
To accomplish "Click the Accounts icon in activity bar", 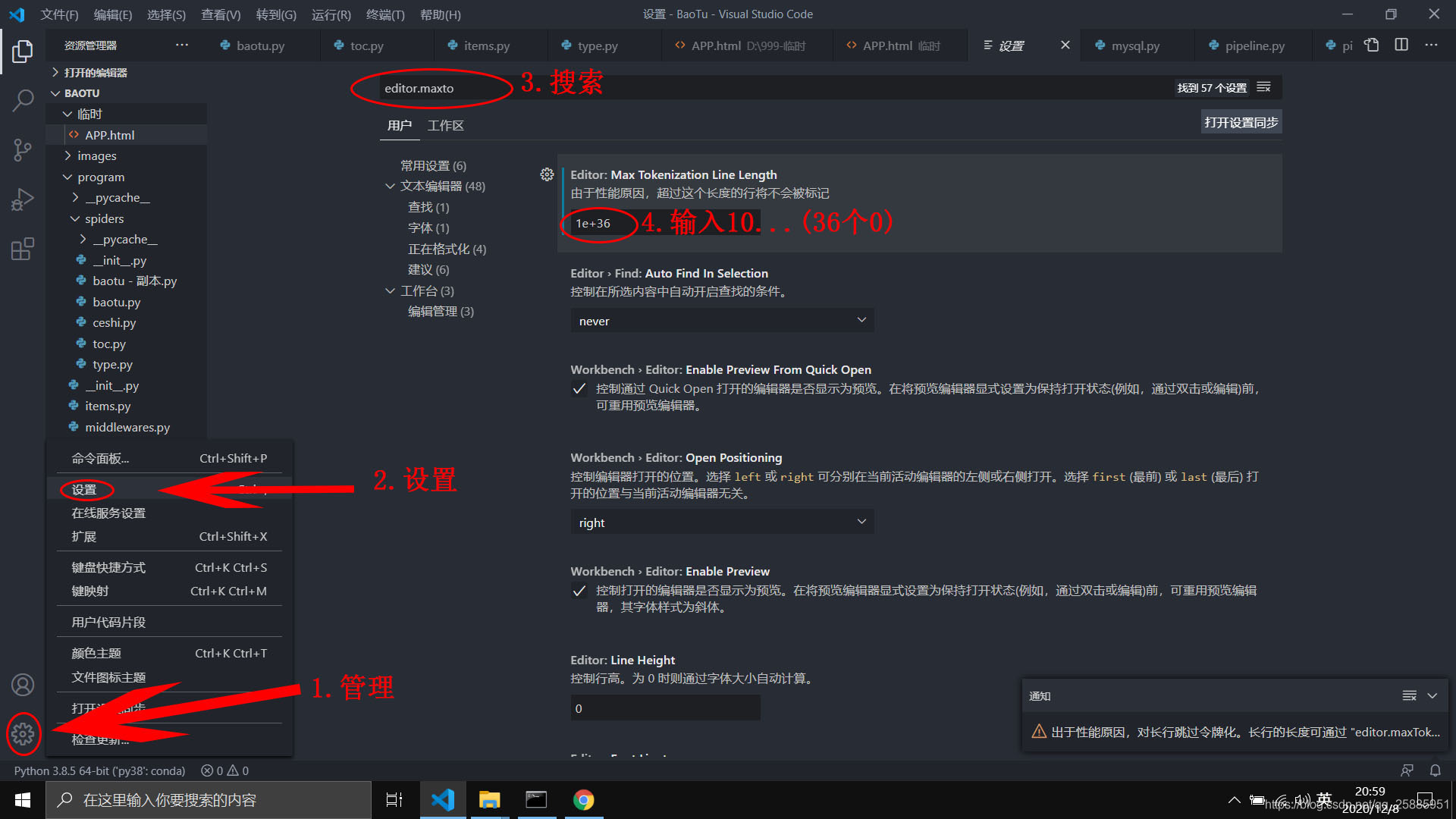I will pyautogui.click(x=23, y=685).
